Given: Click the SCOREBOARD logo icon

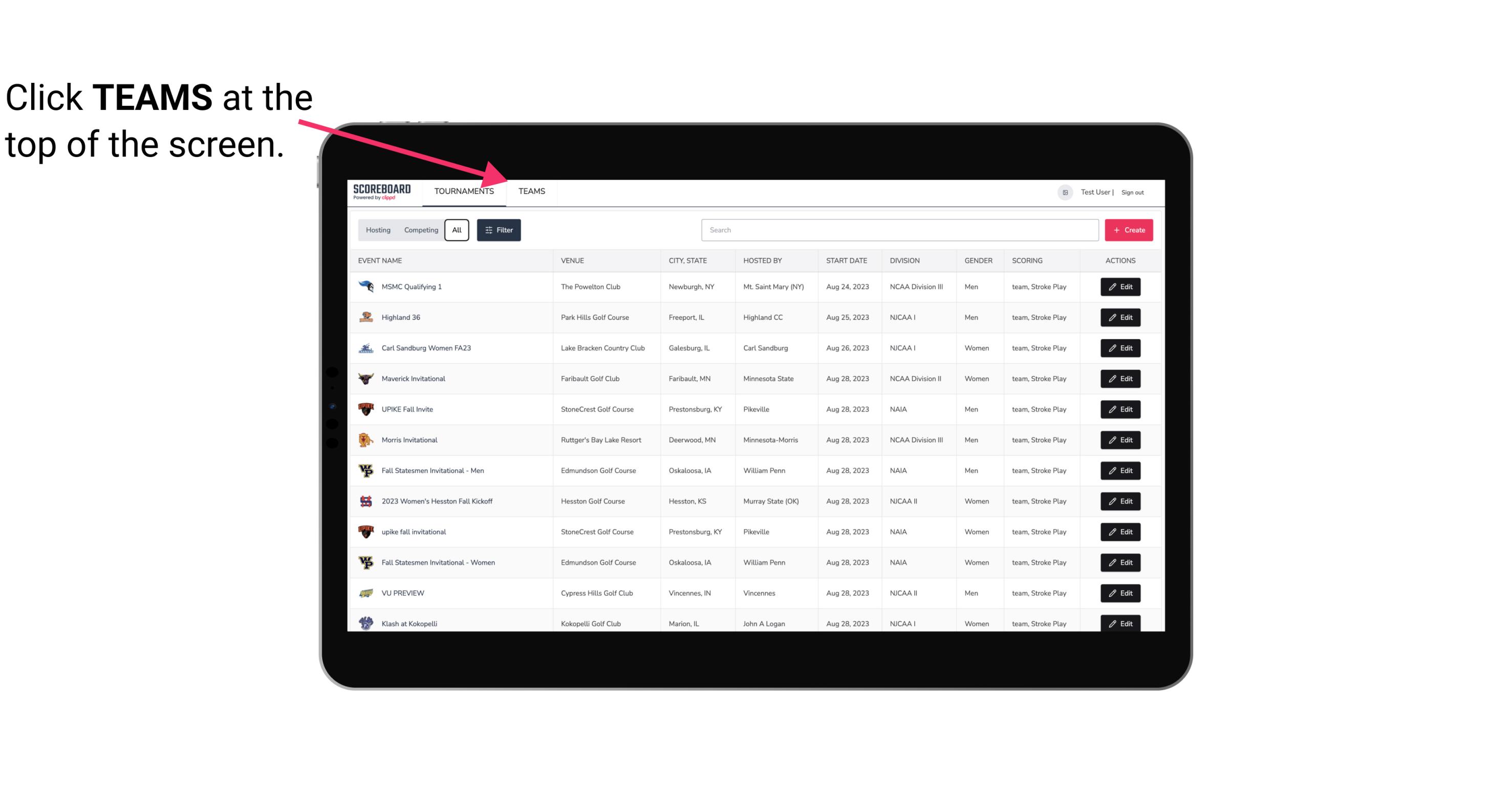Looking at the screenshot, I should click(x=380, y=191).
